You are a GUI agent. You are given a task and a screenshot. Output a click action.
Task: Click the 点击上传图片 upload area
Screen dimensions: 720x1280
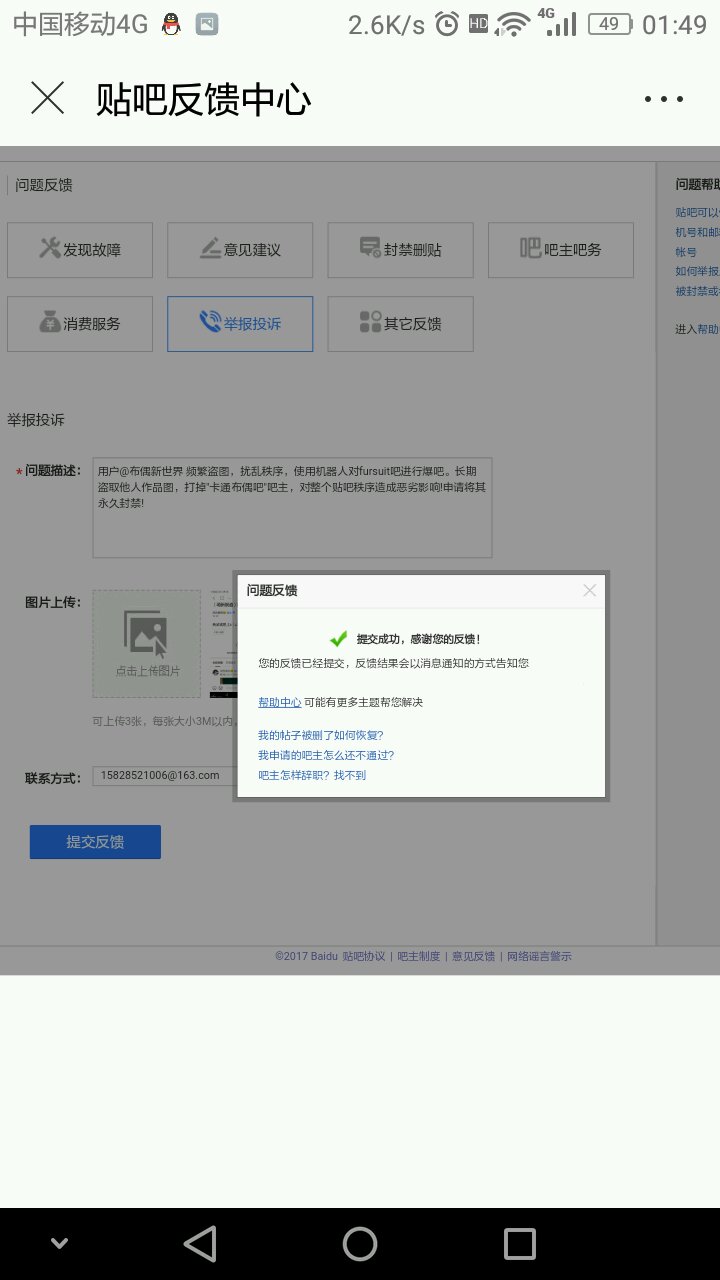147,643
